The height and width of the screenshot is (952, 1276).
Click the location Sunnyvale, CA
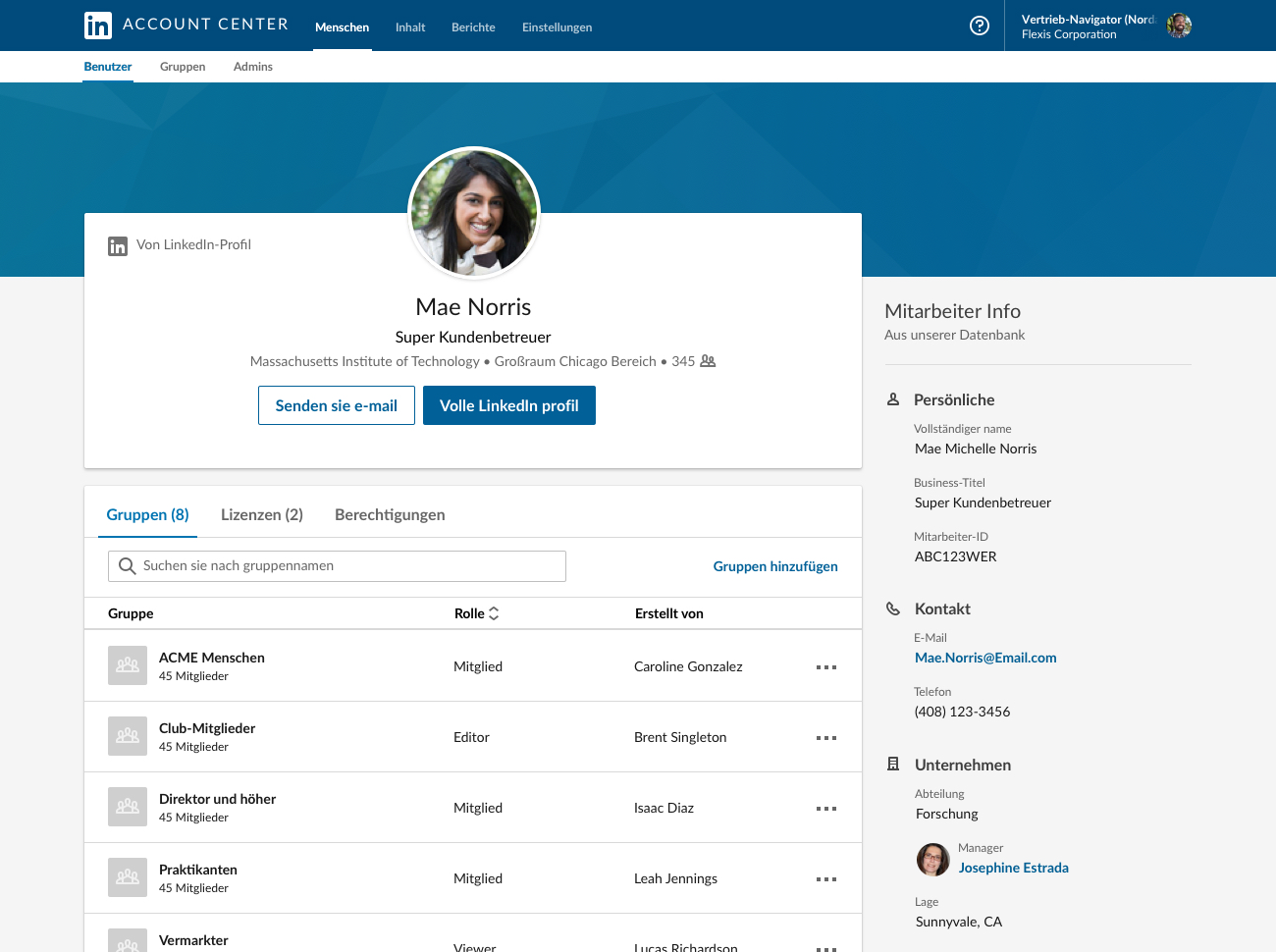[959, 922]
